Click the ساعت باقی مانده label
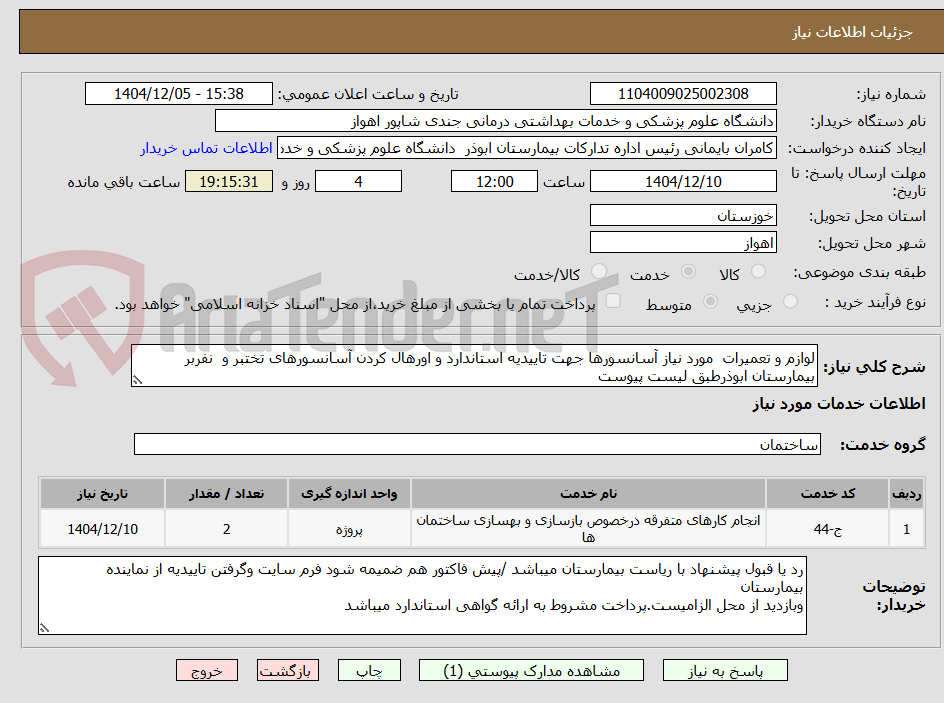944x703 pixels. tap(124, 182)
